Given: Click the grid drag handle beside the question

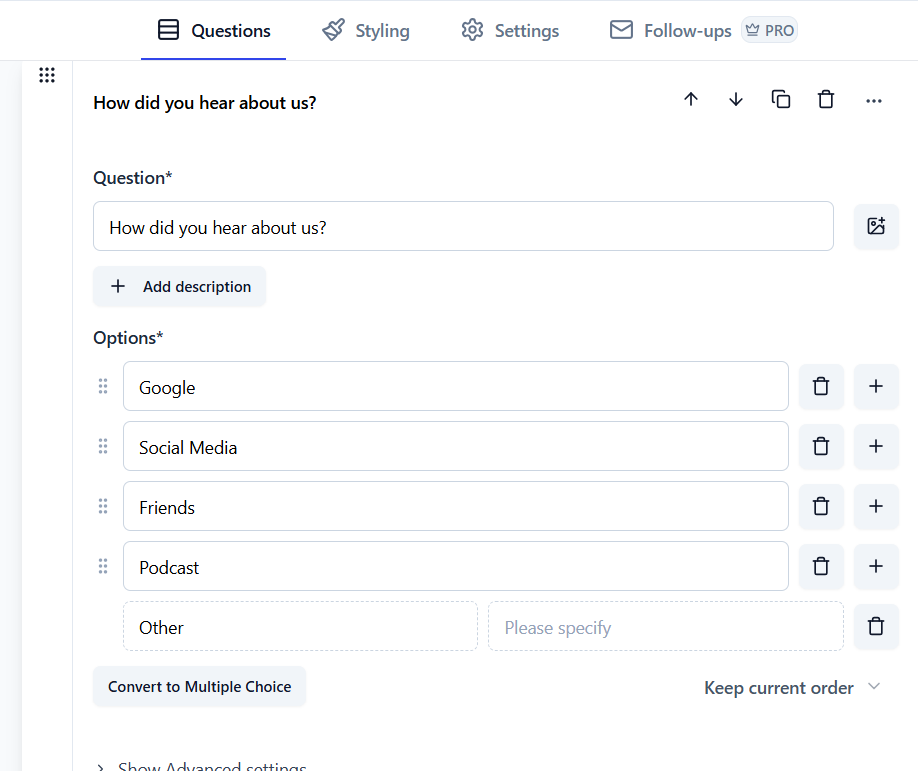Looking at the screenshot, I should click(46, 74).
